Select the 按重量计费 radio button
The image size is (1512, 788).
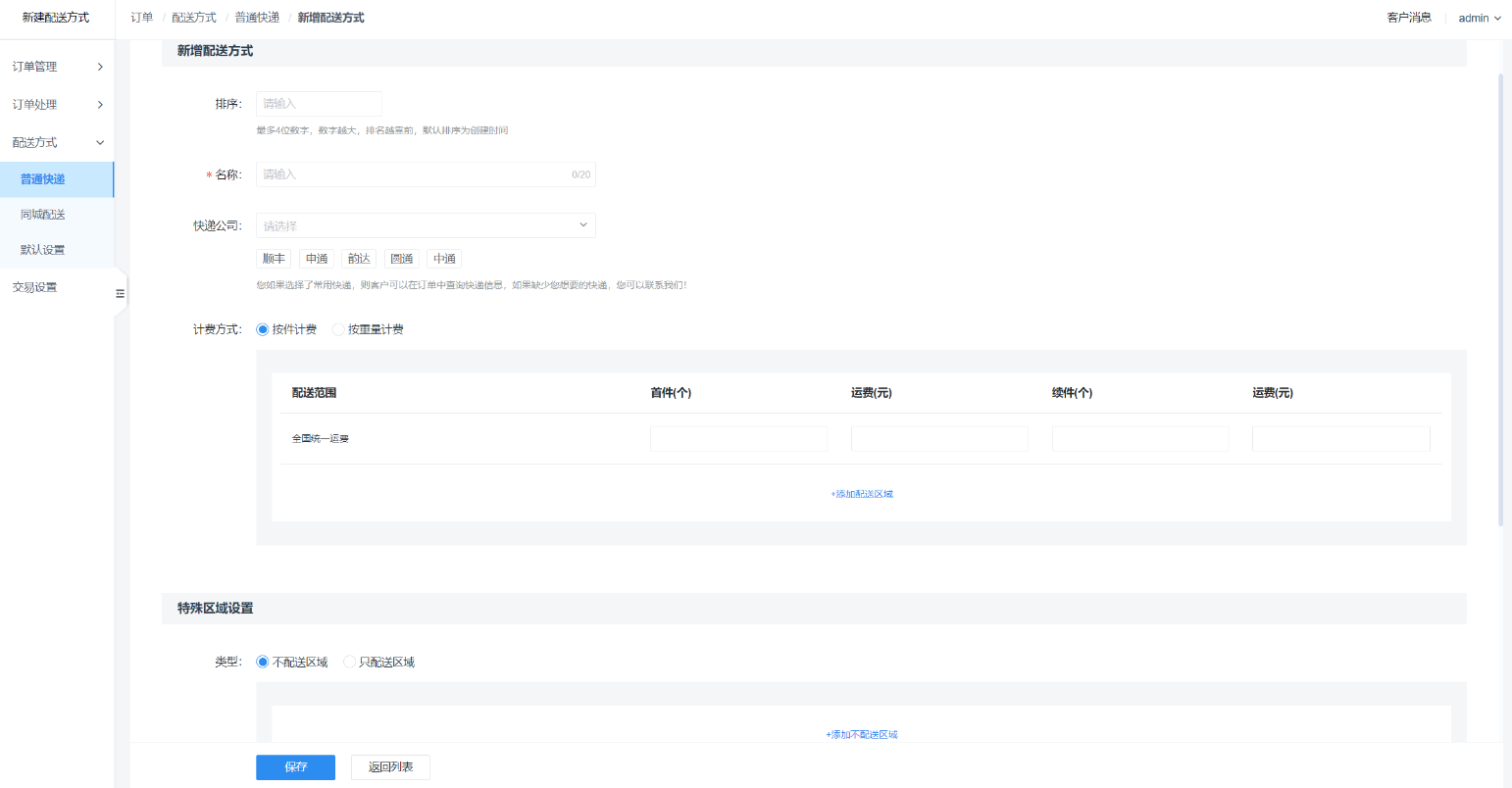coord(338,329)
